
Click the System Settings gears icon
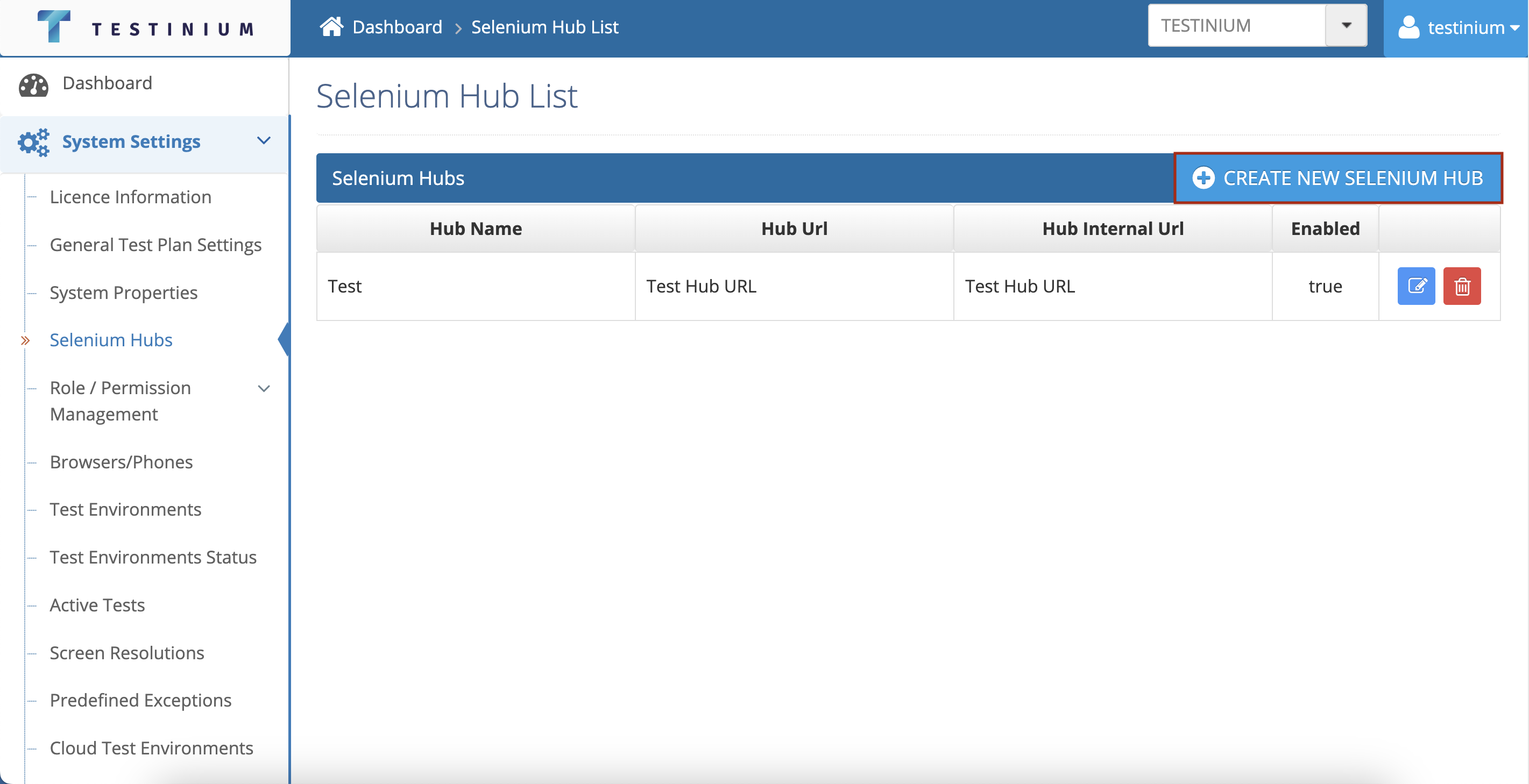click(33, 142)
